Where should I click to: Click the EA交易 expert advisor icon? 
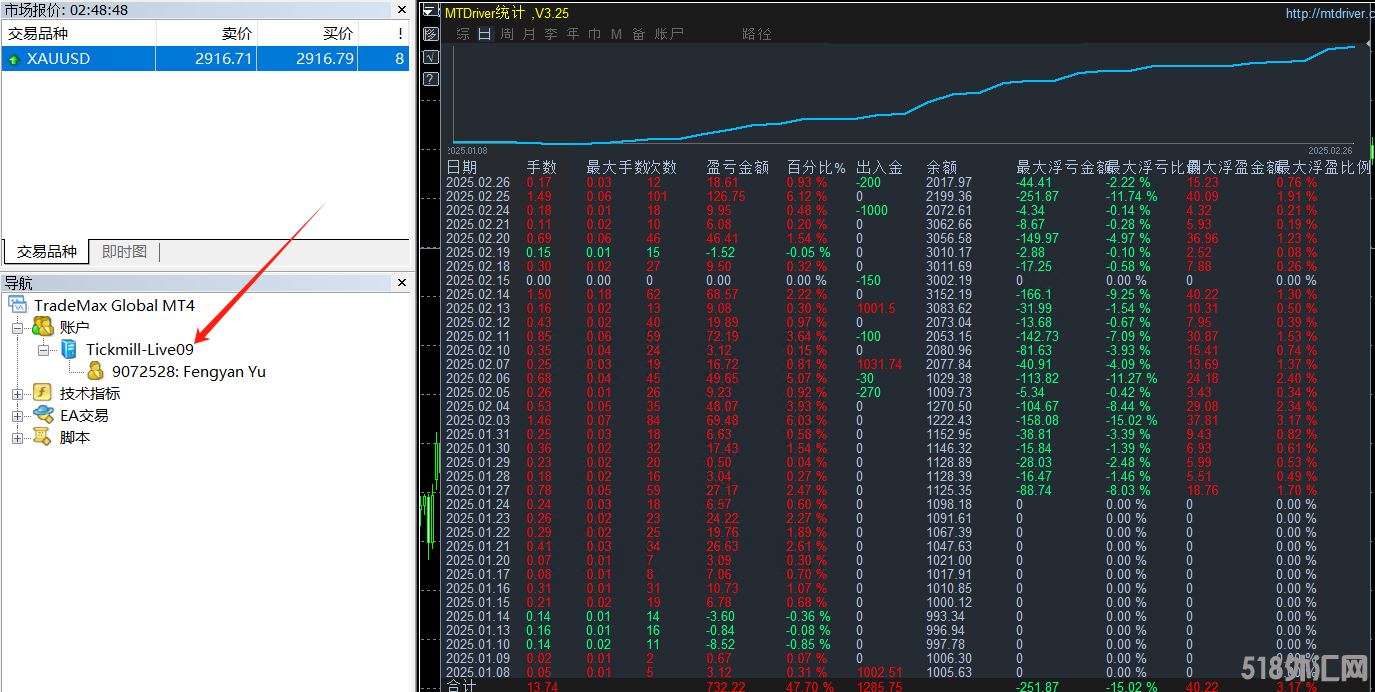pos(42,415)
